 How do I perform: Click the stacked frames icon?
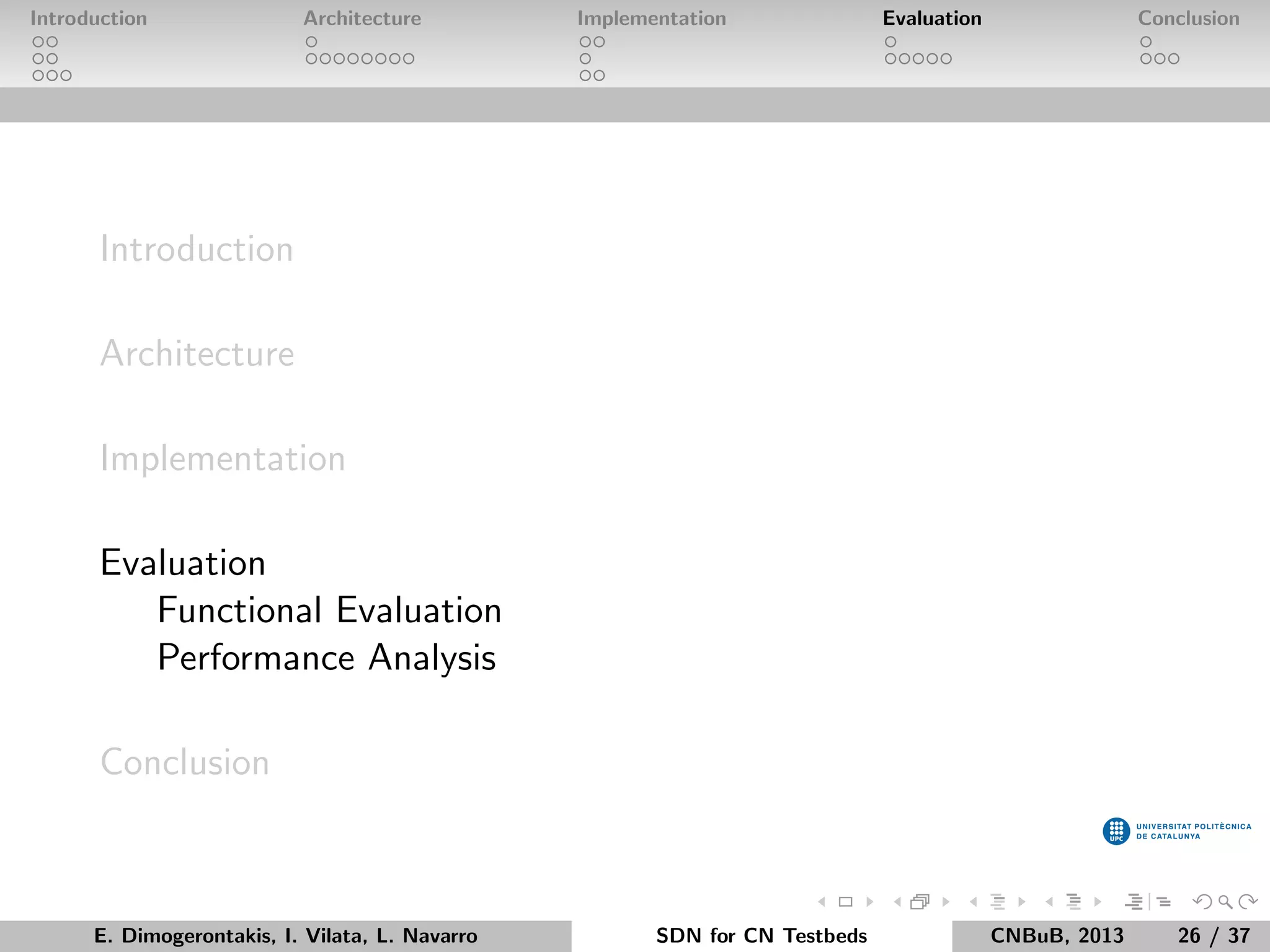click(920, 902)
